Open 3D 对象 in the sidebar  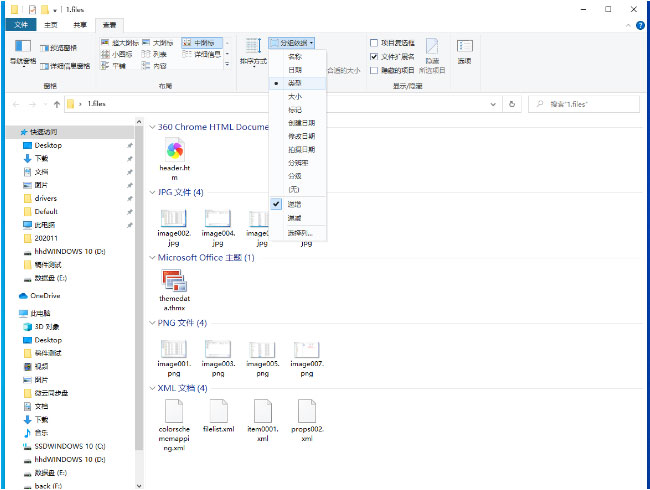pos(41,327)
